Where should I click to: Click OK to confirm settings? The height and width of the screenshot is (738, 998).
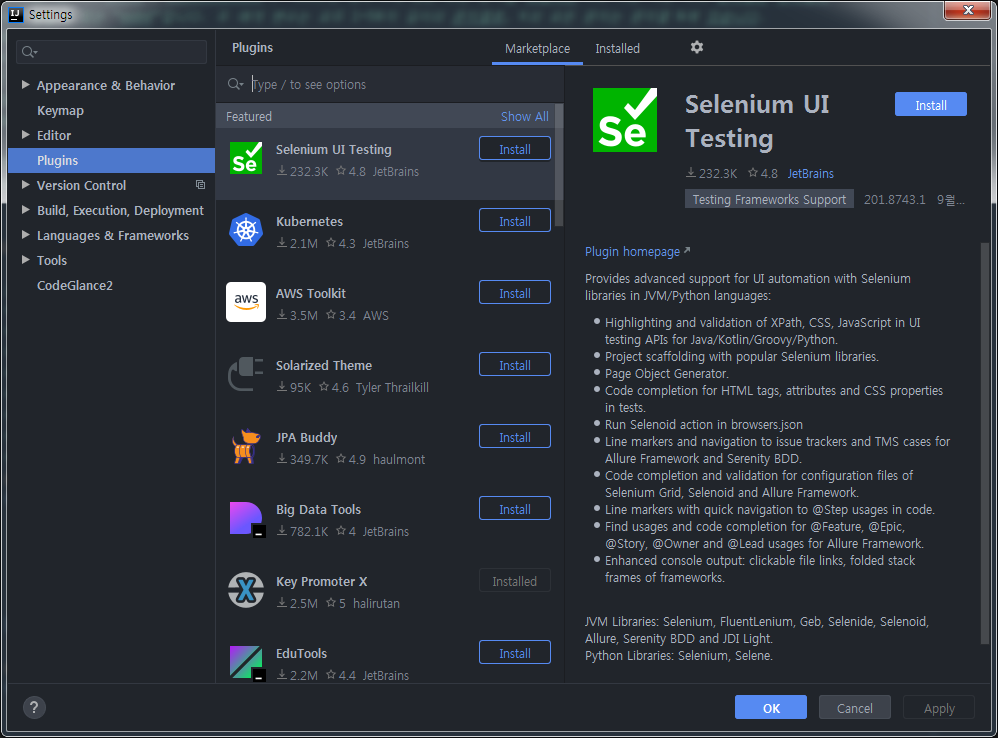pos(771,707)
